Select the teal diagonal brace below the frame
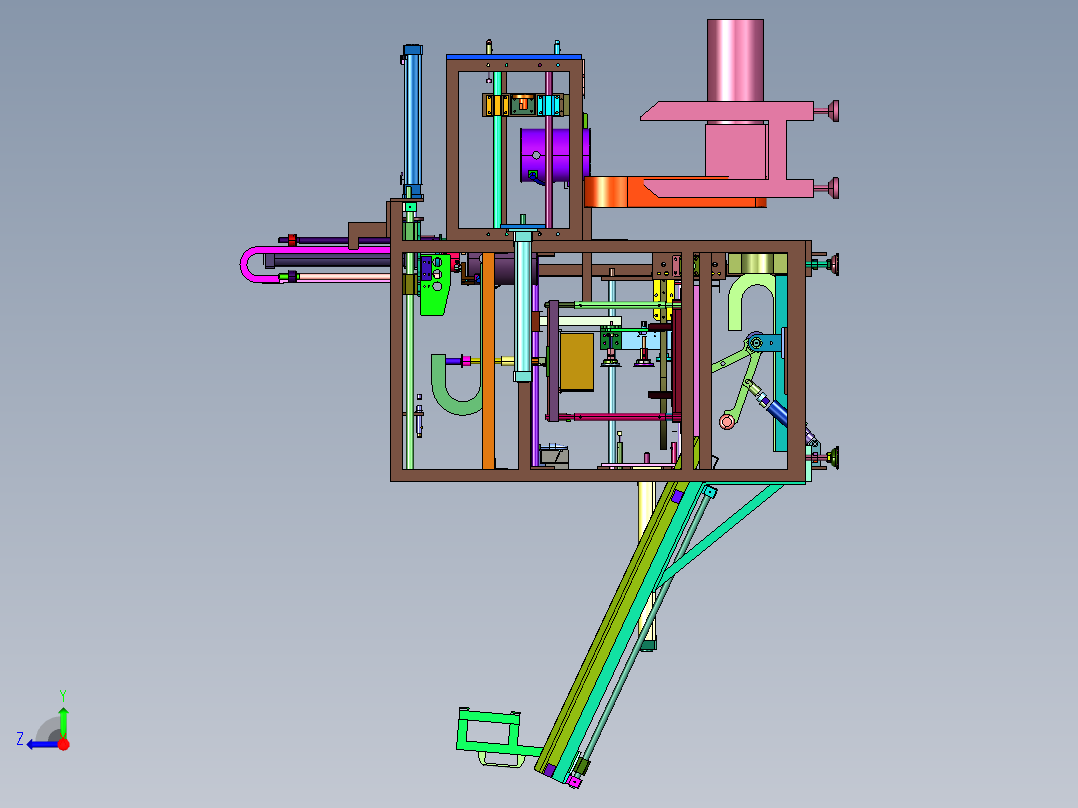Screen dimensions: 1078x808 [x=722, y=536]
